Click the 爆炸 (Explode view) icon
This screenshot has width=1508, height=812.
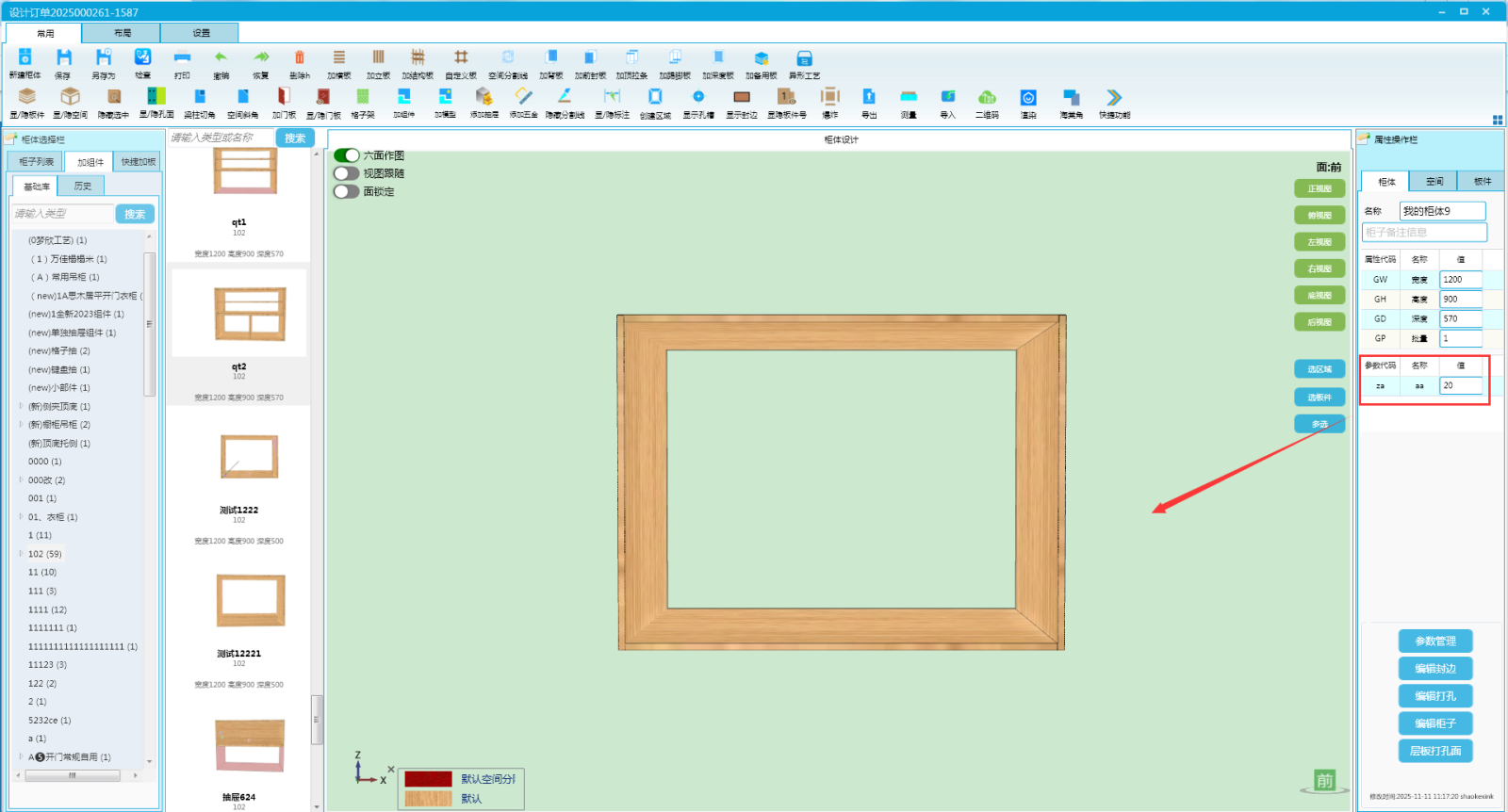click(829, 97)
